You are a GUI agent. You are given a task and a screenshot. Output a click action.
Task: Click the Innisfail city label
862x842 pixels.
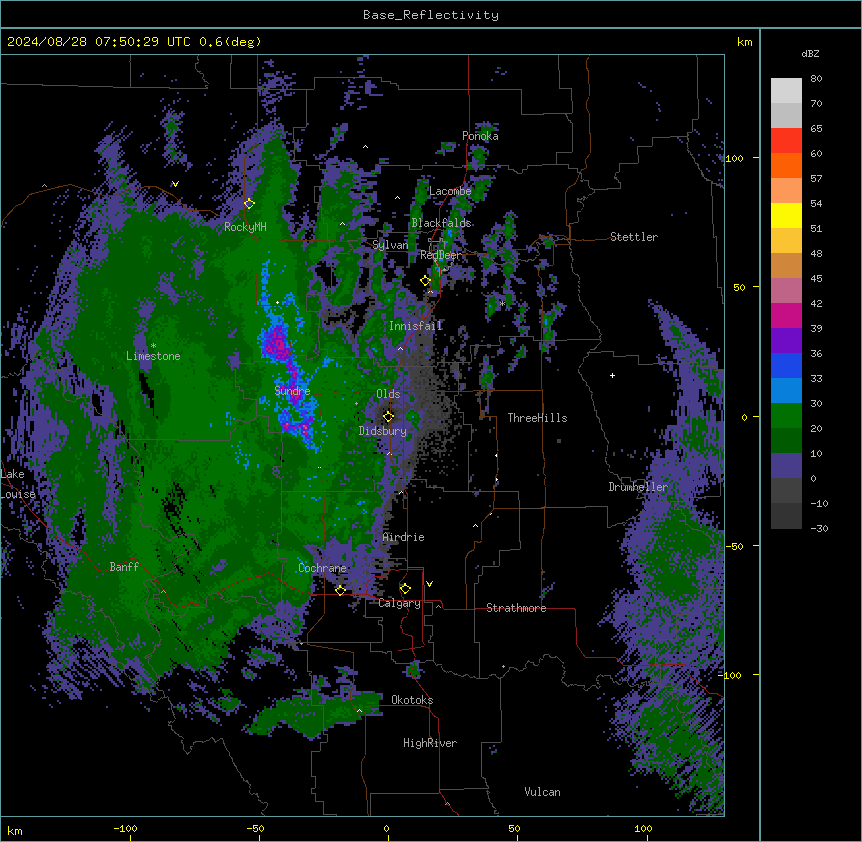pyautogui.click(x=415, y=326)
